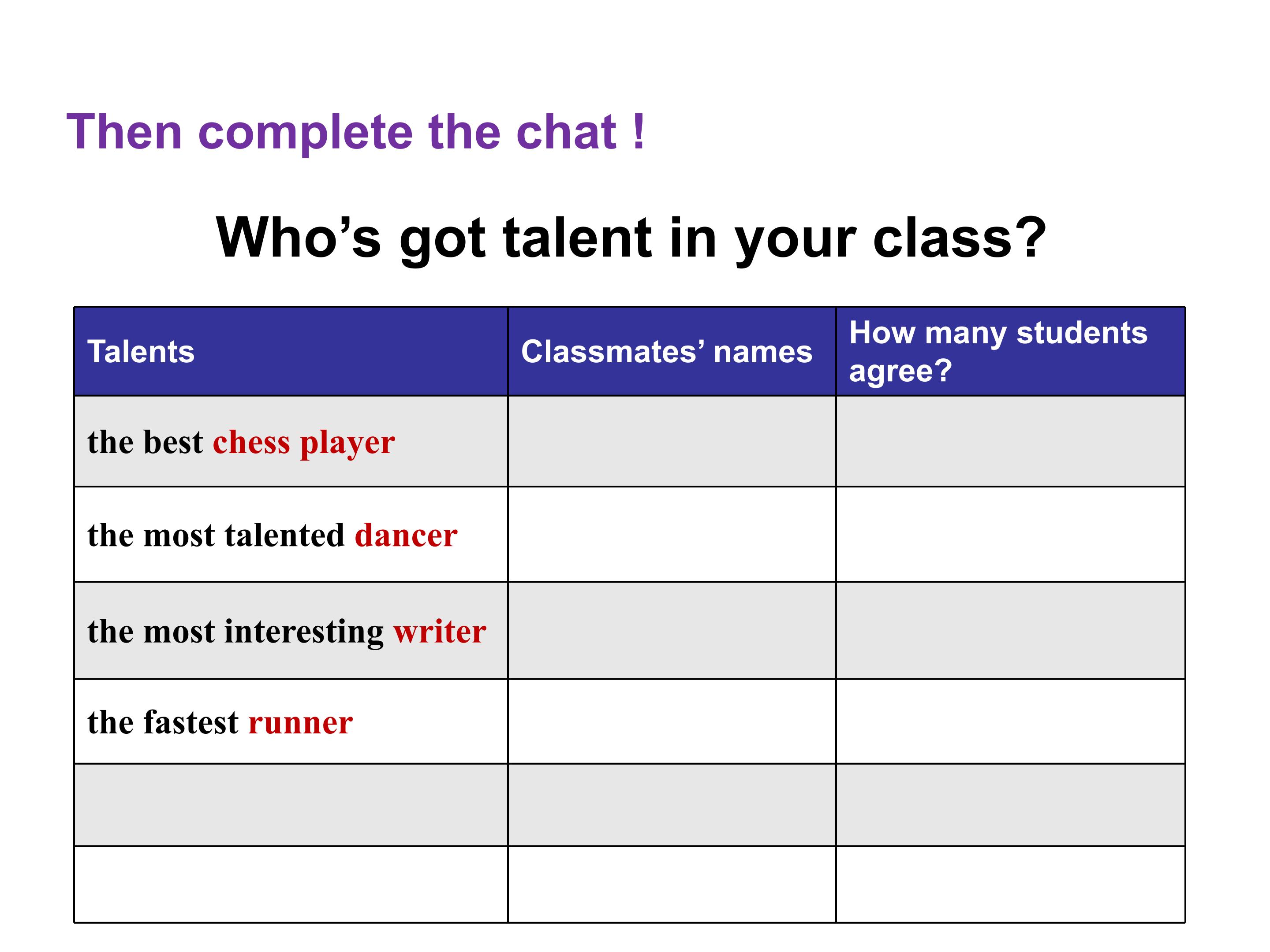Image resolution: width=1270 pixels, height=952 pixels.
Task: Select the 'the most interesting writer' cell
Action: 291,631
